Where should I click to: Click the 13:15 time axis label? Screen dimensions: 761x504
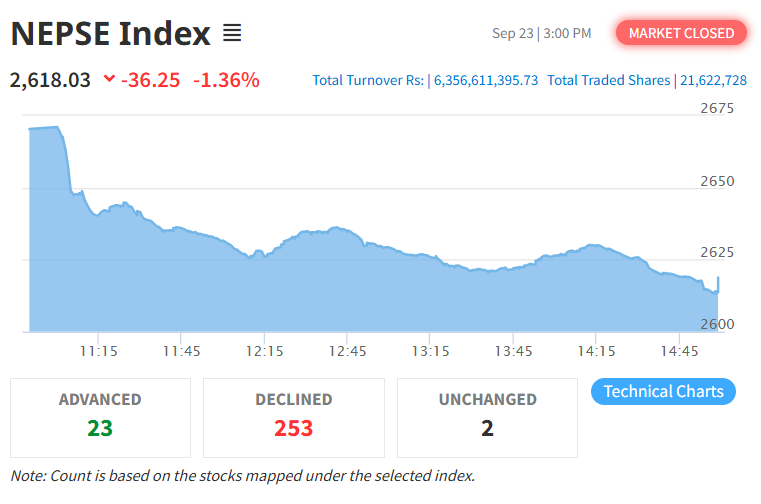(x=430, y=351)
